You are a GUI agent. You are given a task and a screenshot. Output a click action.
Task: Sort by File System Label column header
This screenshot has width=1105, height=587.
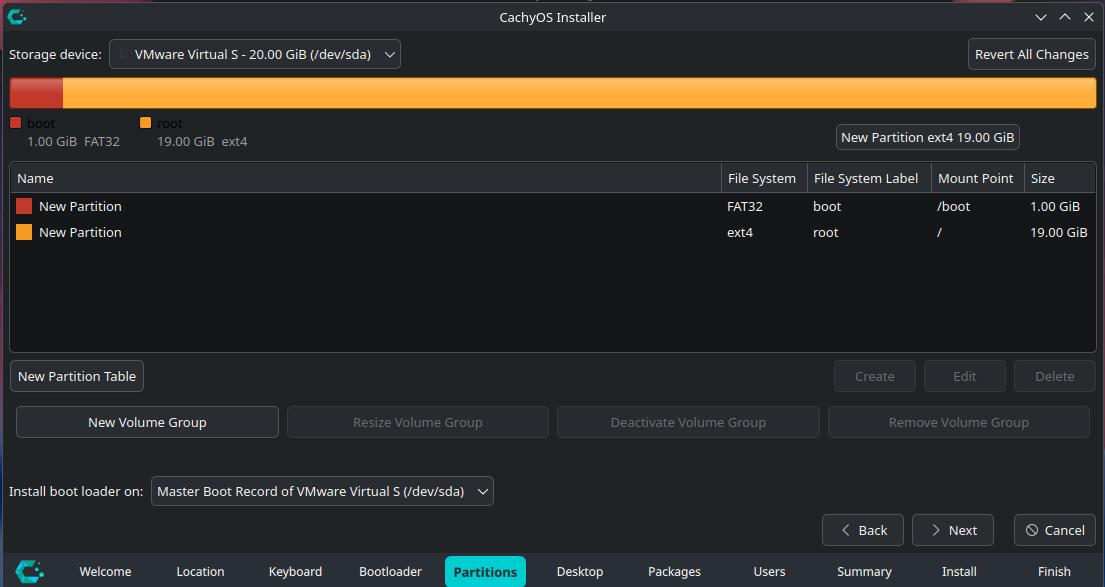869,178
